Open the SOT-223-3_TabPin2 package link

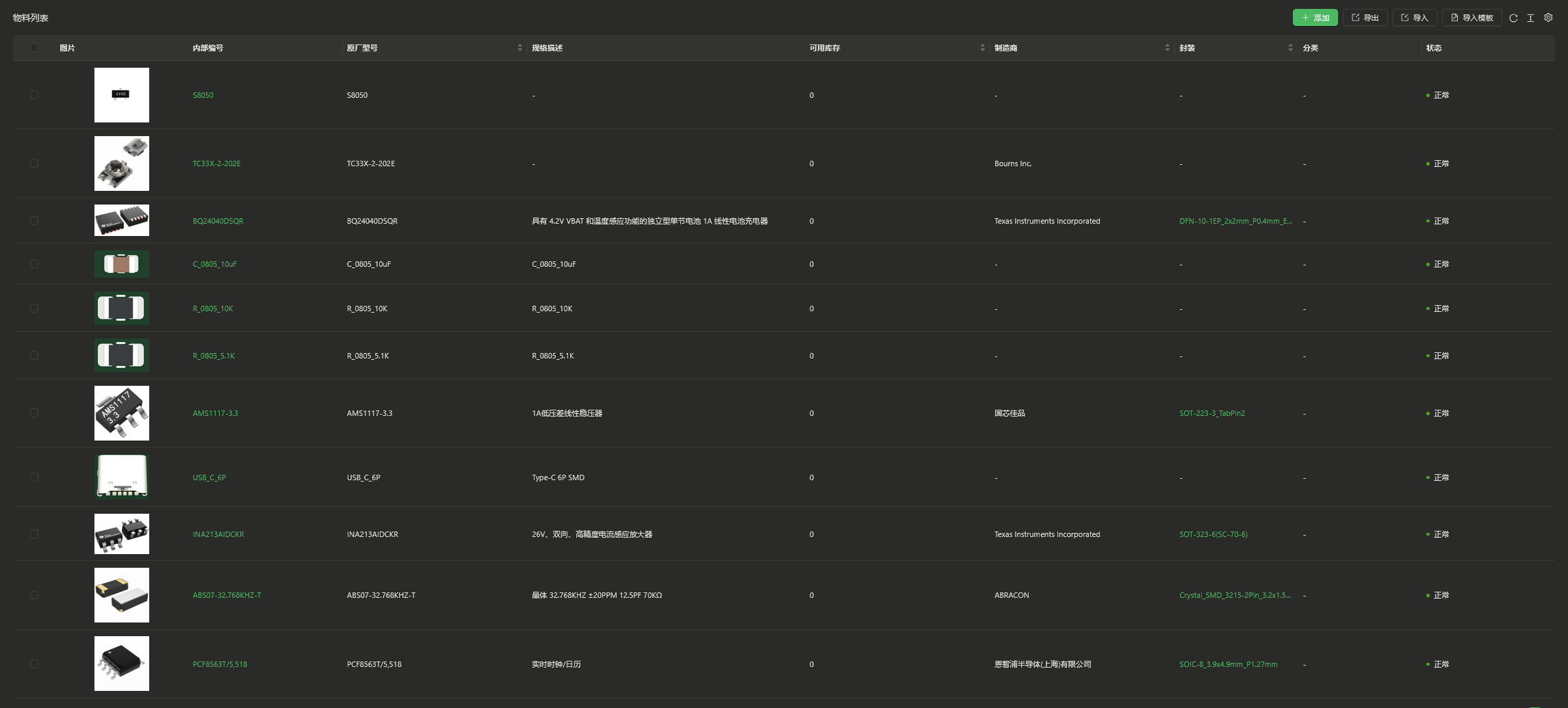click(1211, 413)
